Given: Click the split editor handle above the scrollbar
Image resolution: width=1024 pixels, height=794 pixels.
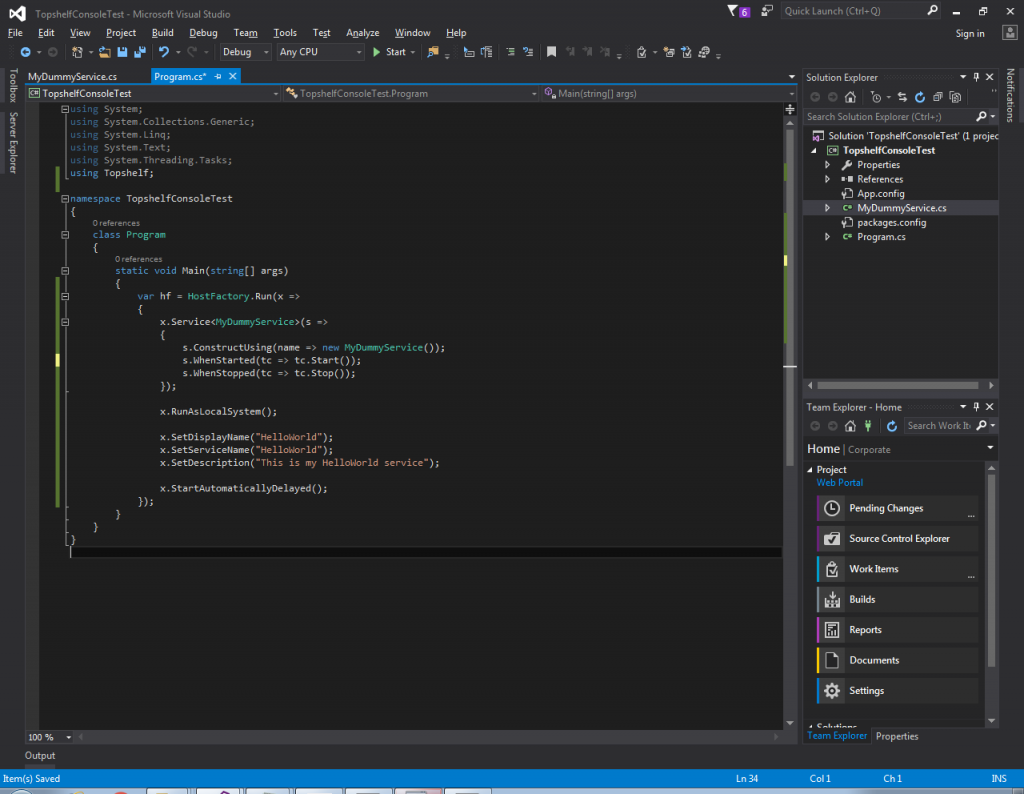Looking at the screenshot, I should tap(790, 109).
